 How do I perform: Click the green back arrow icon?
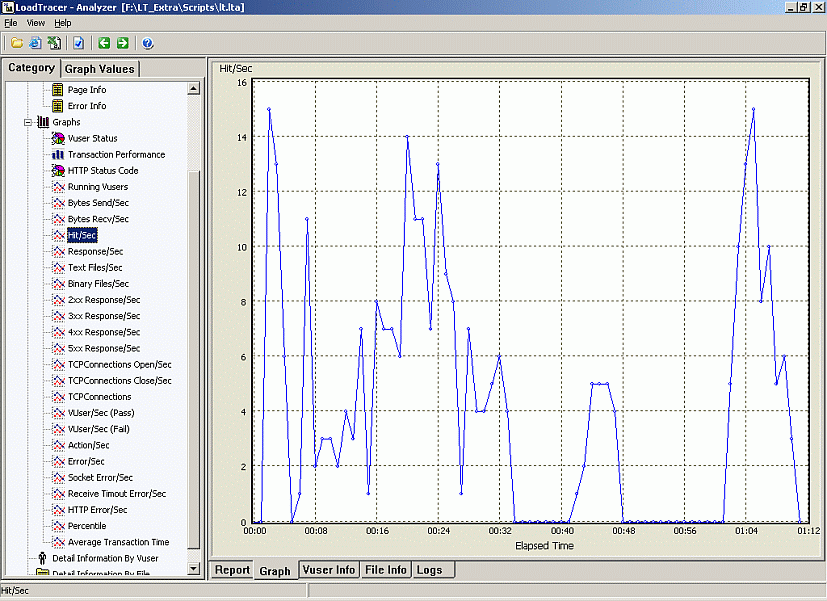[x=104, y=43]
